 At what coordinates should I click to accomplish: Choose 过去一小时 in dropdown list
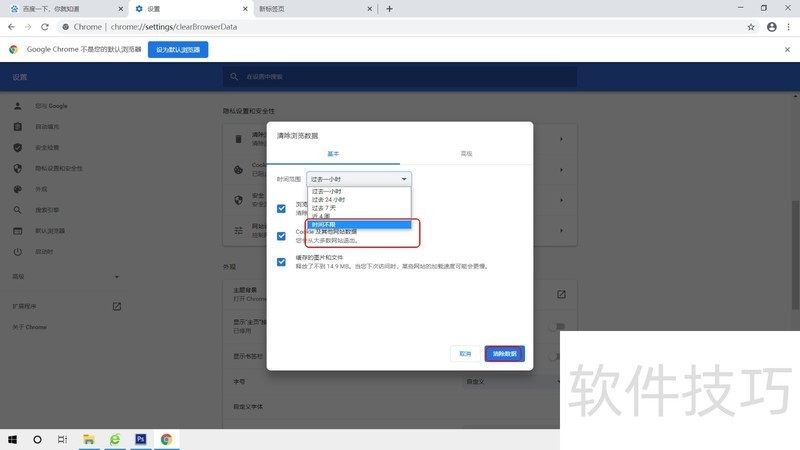pos(359,191)
